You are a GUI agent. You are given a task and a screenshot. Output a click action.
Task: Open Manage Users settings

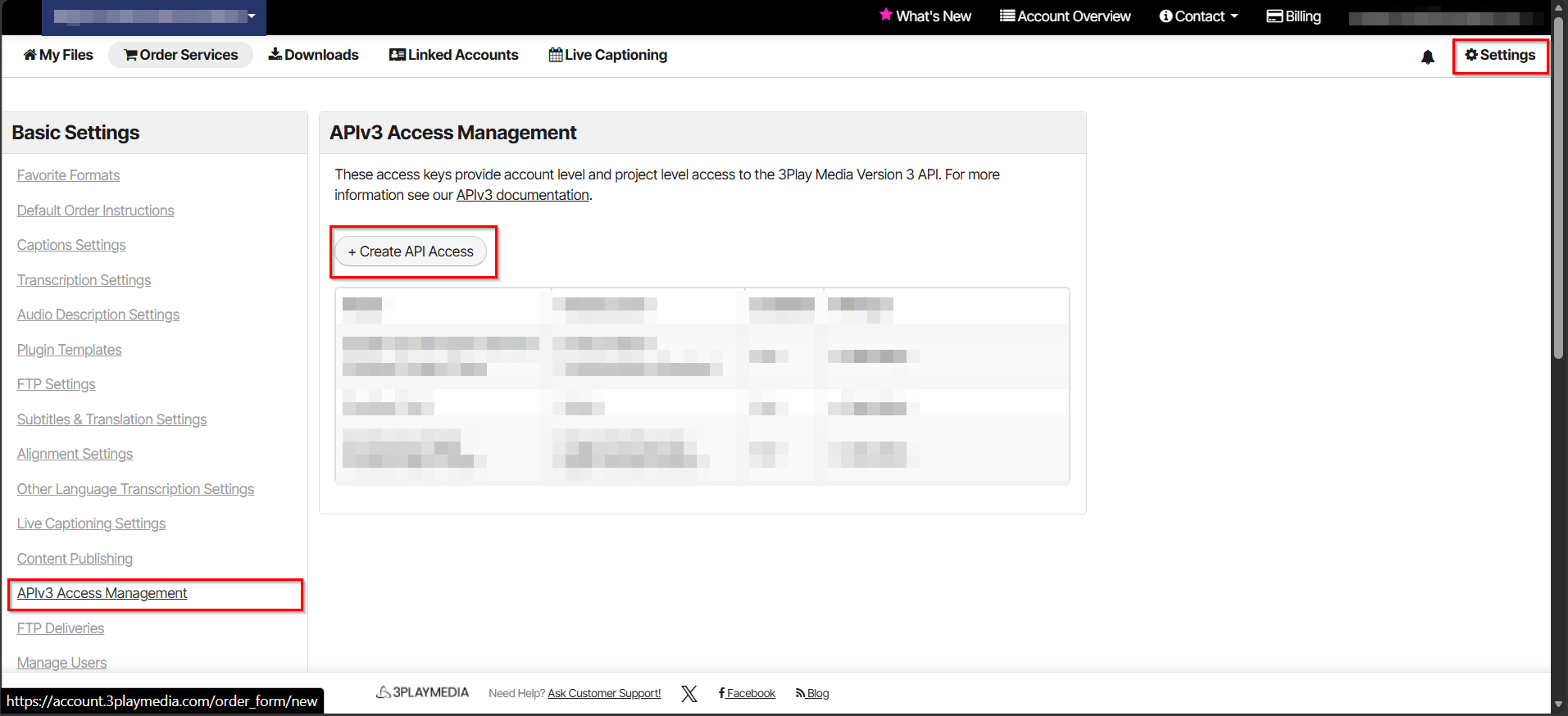[x=61, y=663]
